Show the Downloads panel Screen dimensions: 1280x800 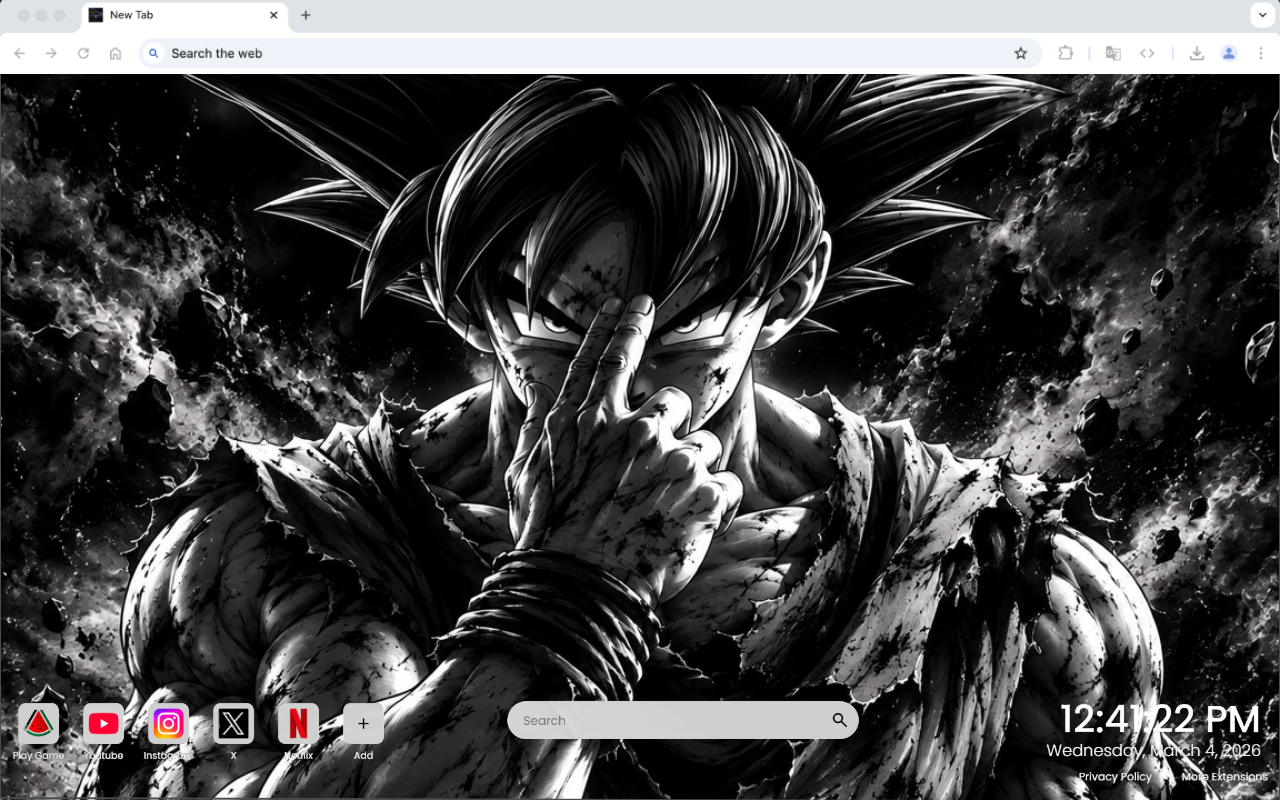coord(1196,53)
